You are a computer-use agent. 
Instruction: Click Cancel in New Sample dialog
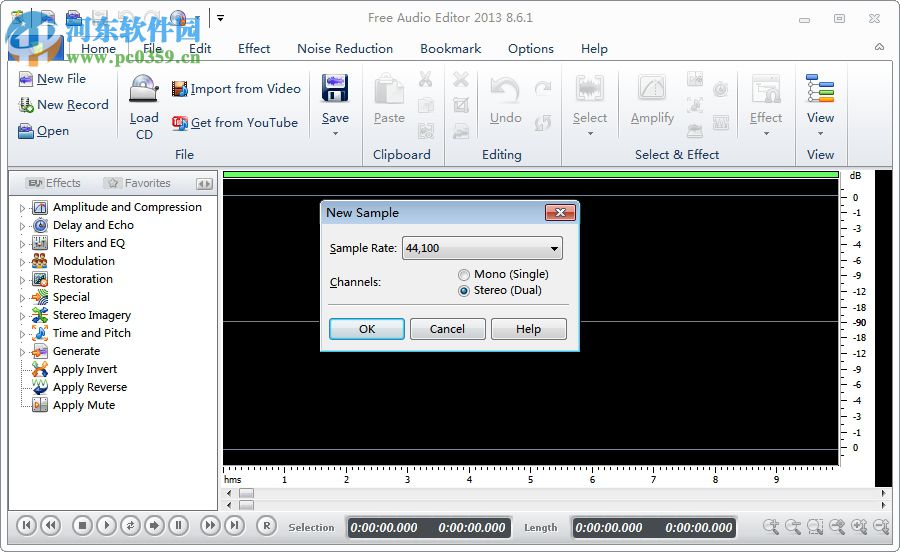(x=448, y=329)
